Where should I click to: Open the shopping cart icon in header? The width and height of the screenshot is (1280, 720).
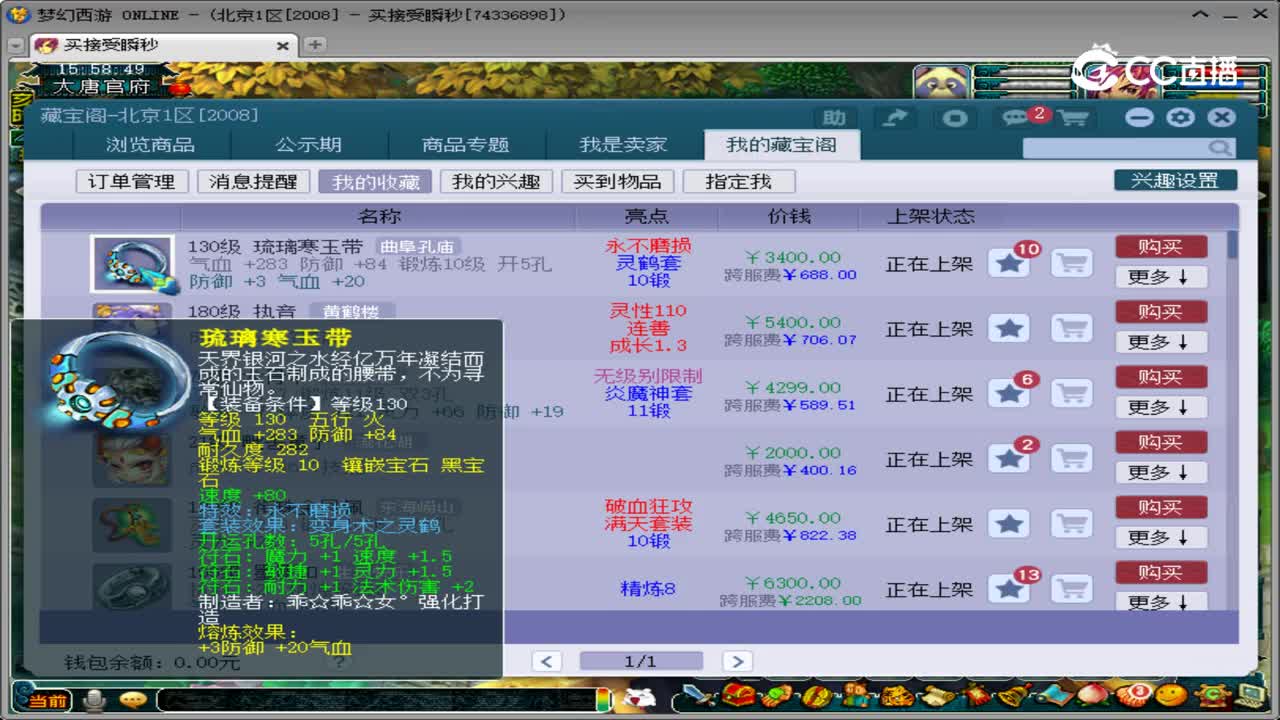(x=1073, y=118)
